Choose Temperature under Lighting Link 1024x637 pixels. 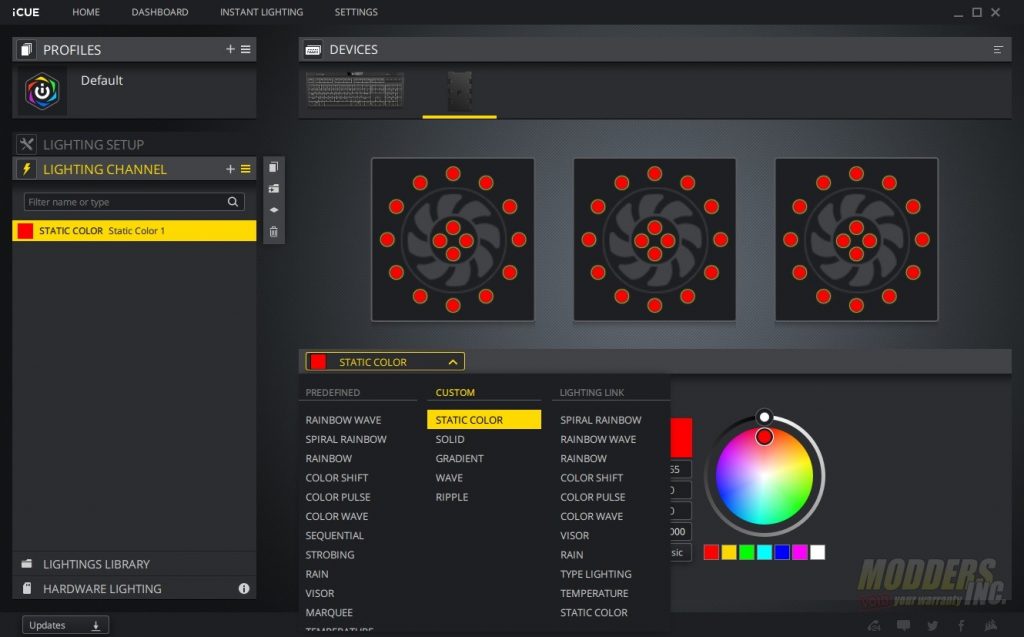(x=594, y=593)
